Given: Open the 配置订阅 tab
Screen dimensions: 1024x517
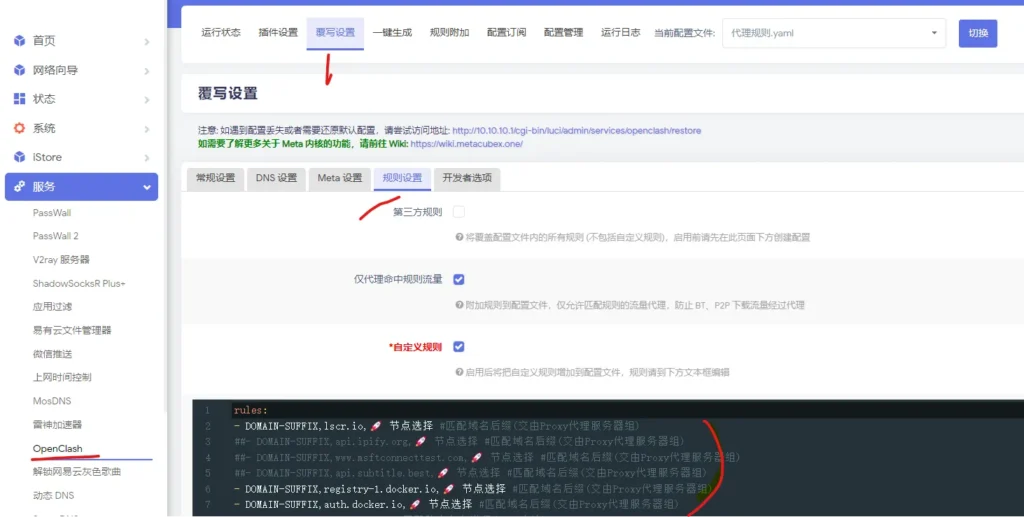Looking at the screenshot, I should tap(507, 32).
